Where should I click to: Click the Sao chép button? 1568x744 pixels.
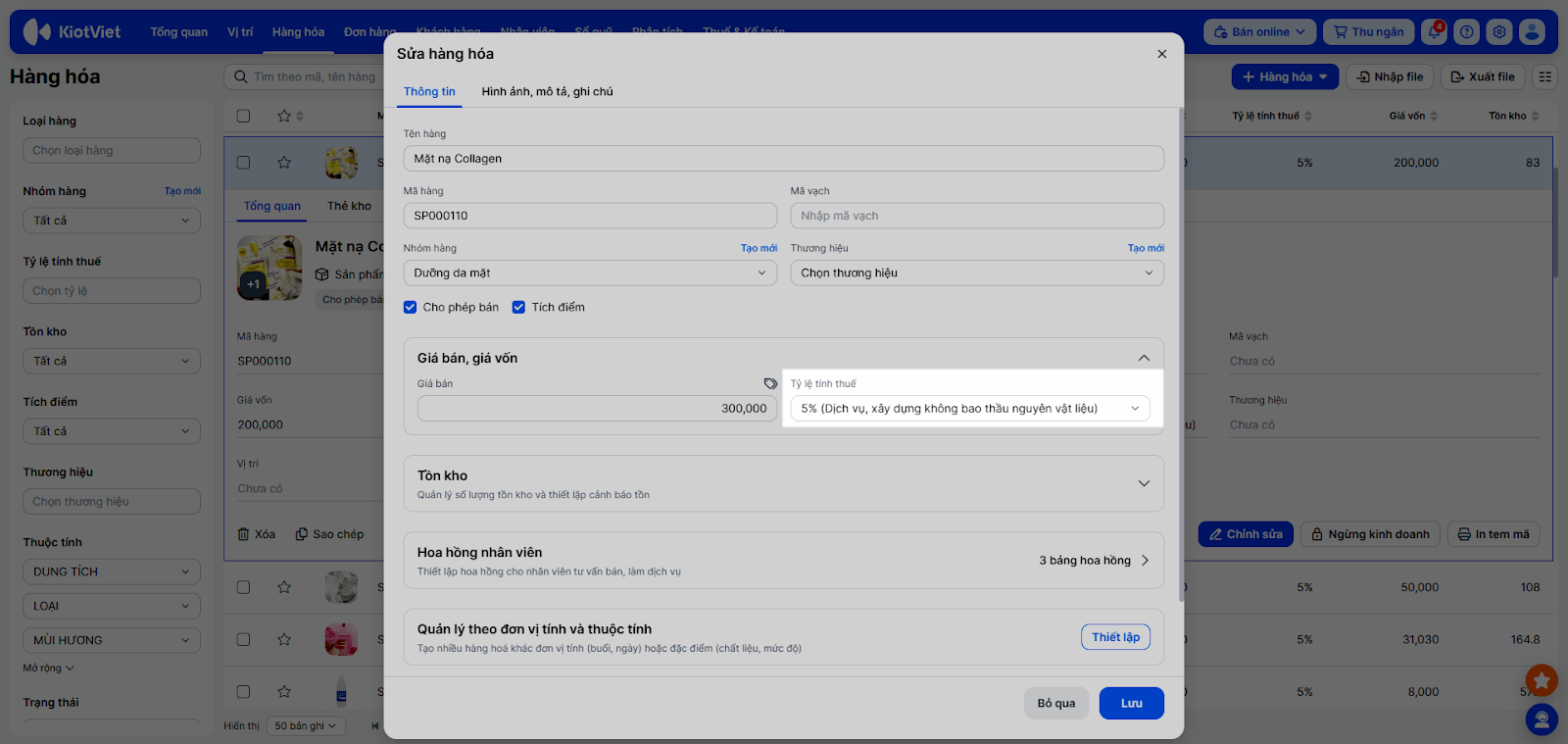[x=329, y=534]
